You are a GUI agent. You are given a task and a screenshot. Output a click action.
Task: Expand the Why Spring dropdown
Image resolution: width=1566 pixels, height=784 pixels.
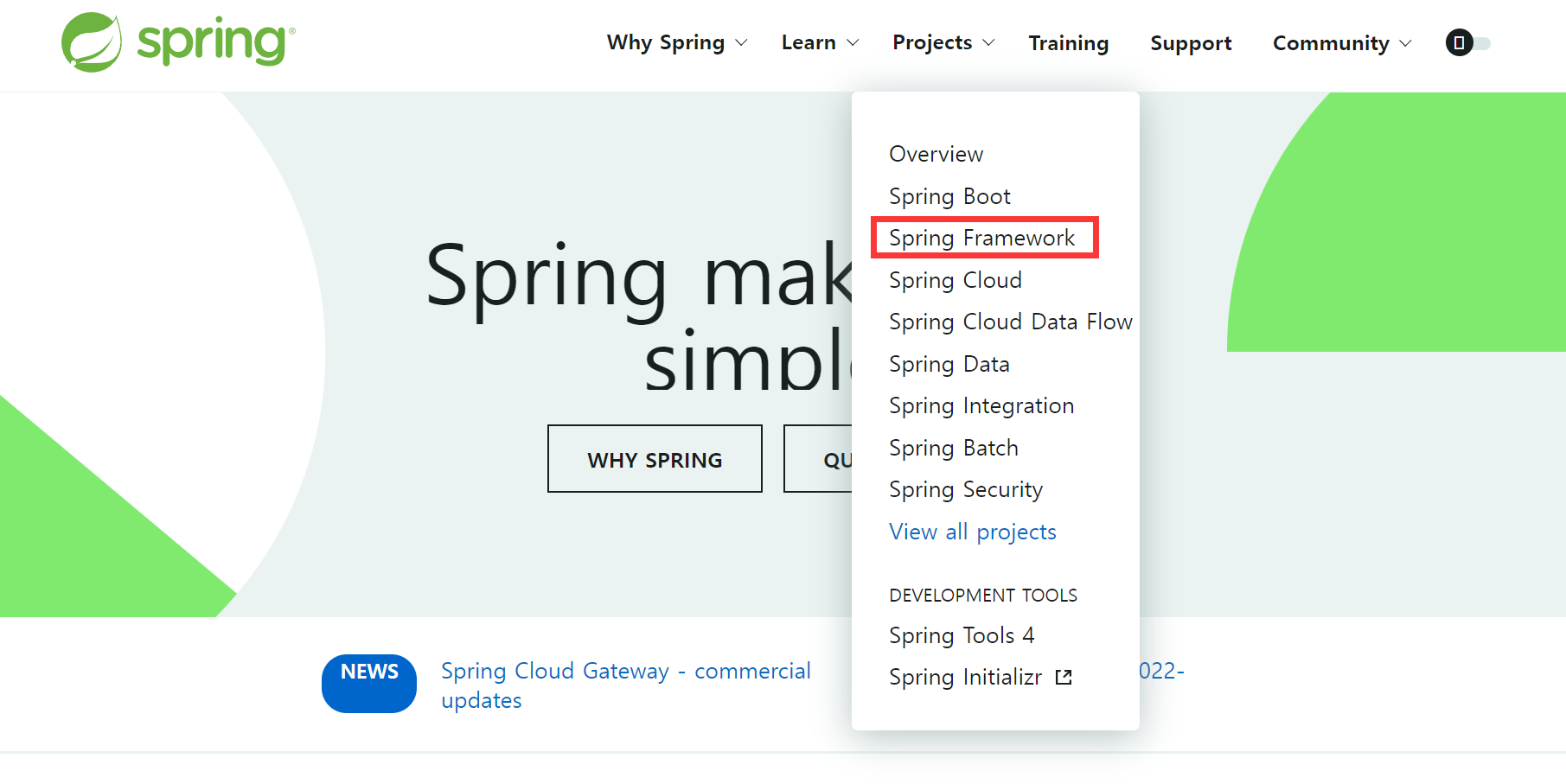[x=677, y=43]
